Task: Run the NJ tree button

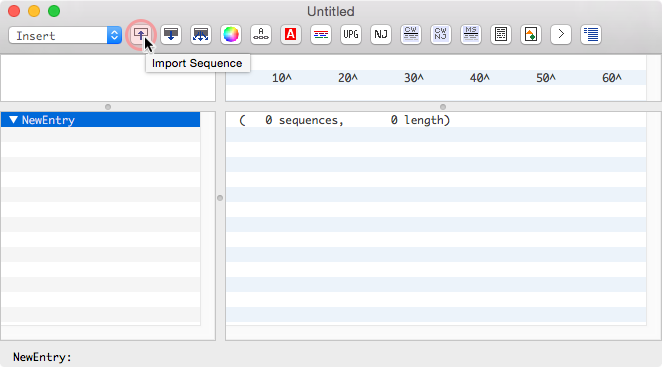Action: (x=381, y=34)
